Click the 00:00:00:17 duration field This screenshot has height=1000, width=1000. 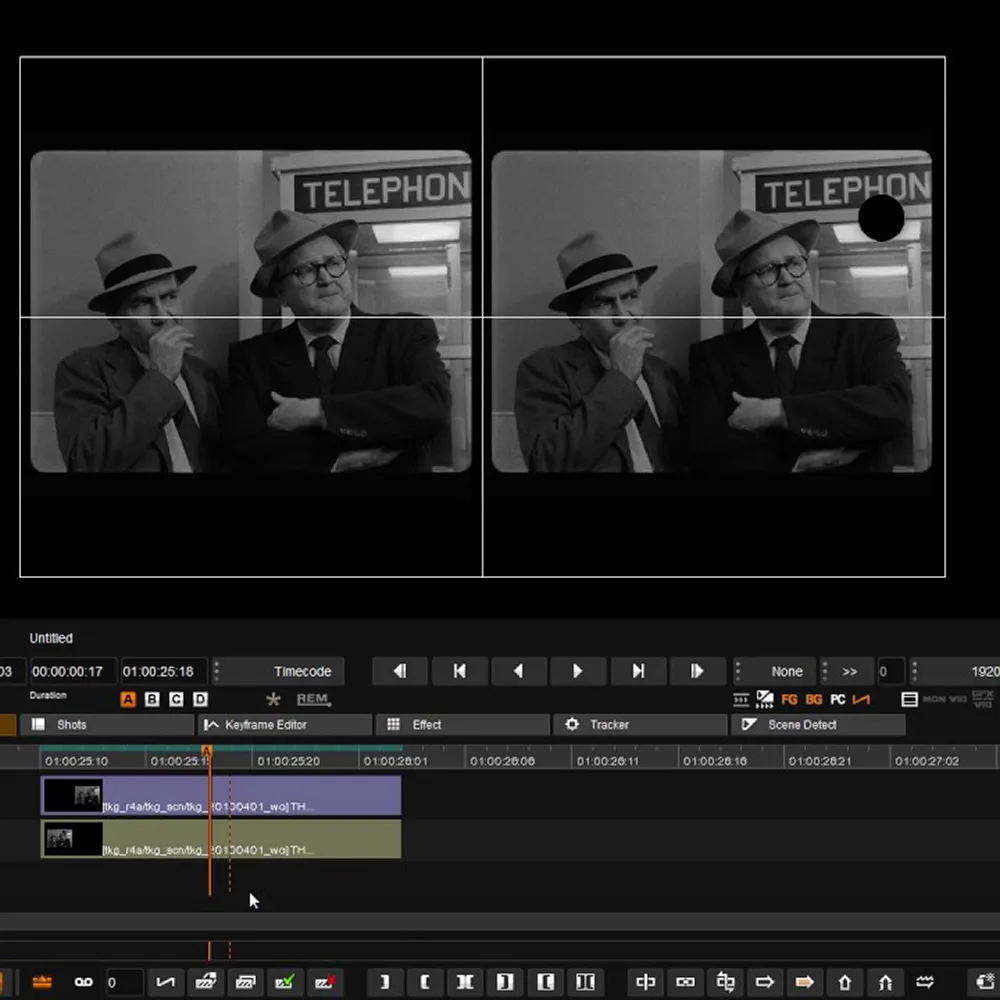(x=73, y=672)
